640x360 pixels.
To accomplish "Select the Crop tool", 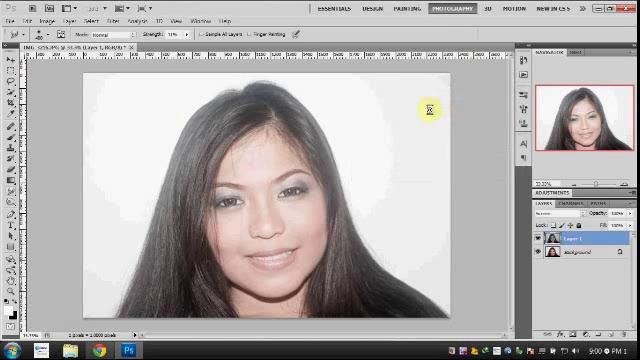I will point(11,103).
